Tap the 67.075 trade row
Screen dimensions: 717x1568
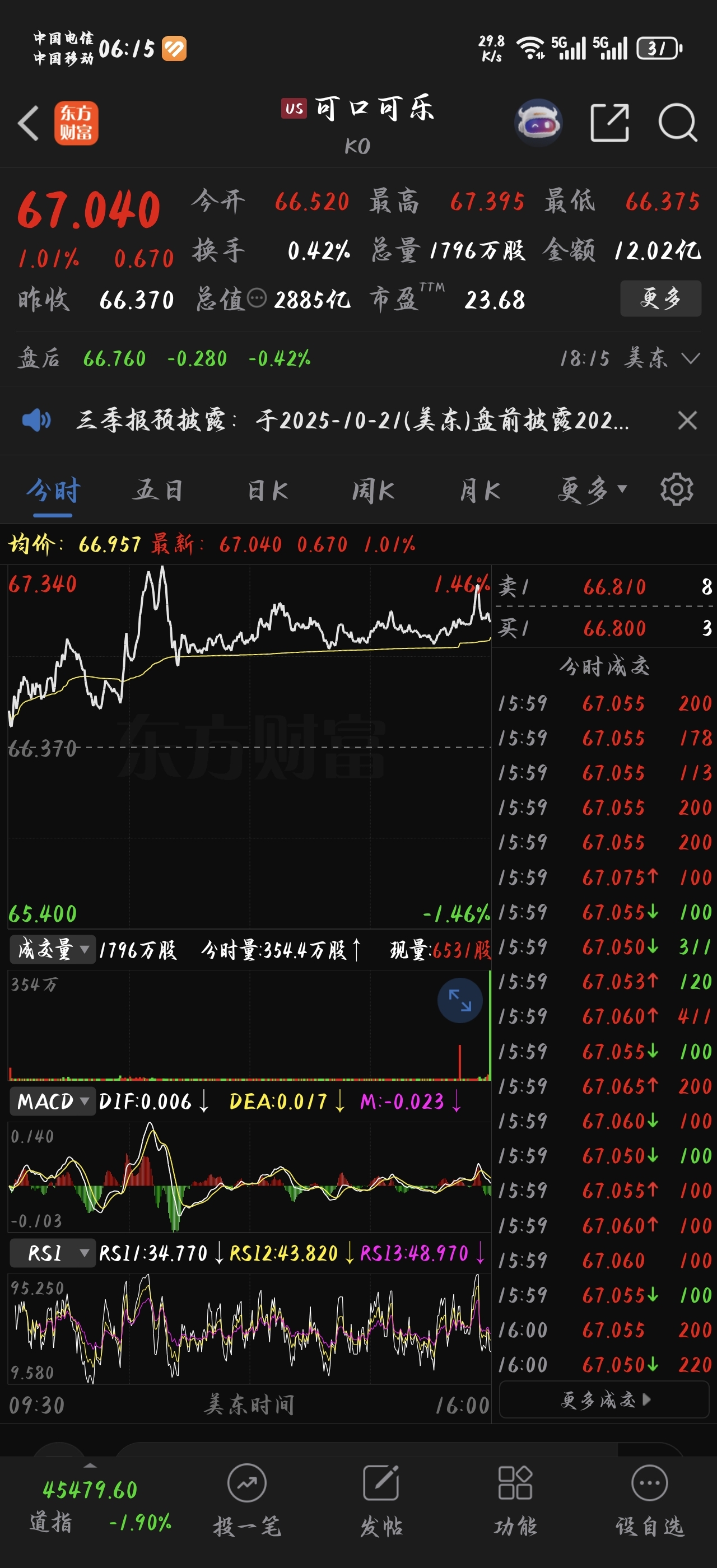605,877
